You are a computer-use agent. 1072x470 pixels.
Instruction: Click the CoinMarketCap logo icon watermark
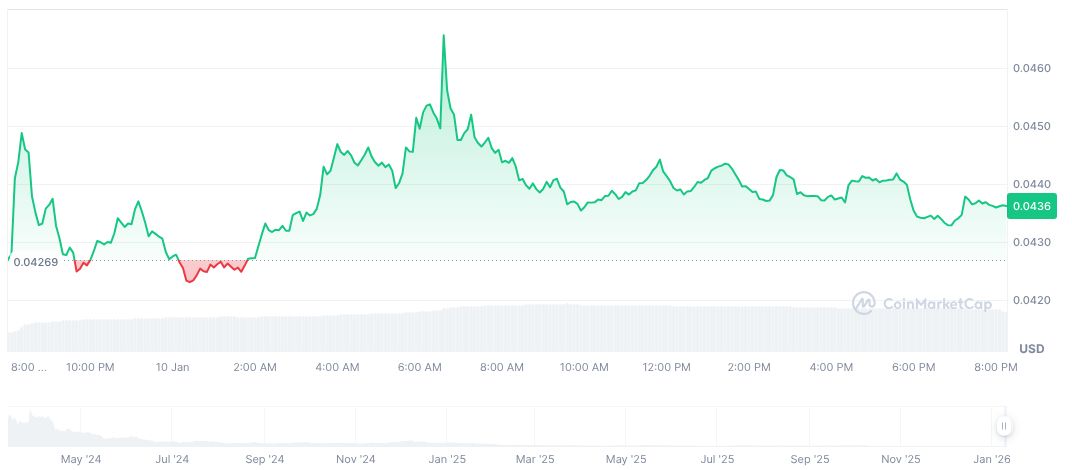864,302
